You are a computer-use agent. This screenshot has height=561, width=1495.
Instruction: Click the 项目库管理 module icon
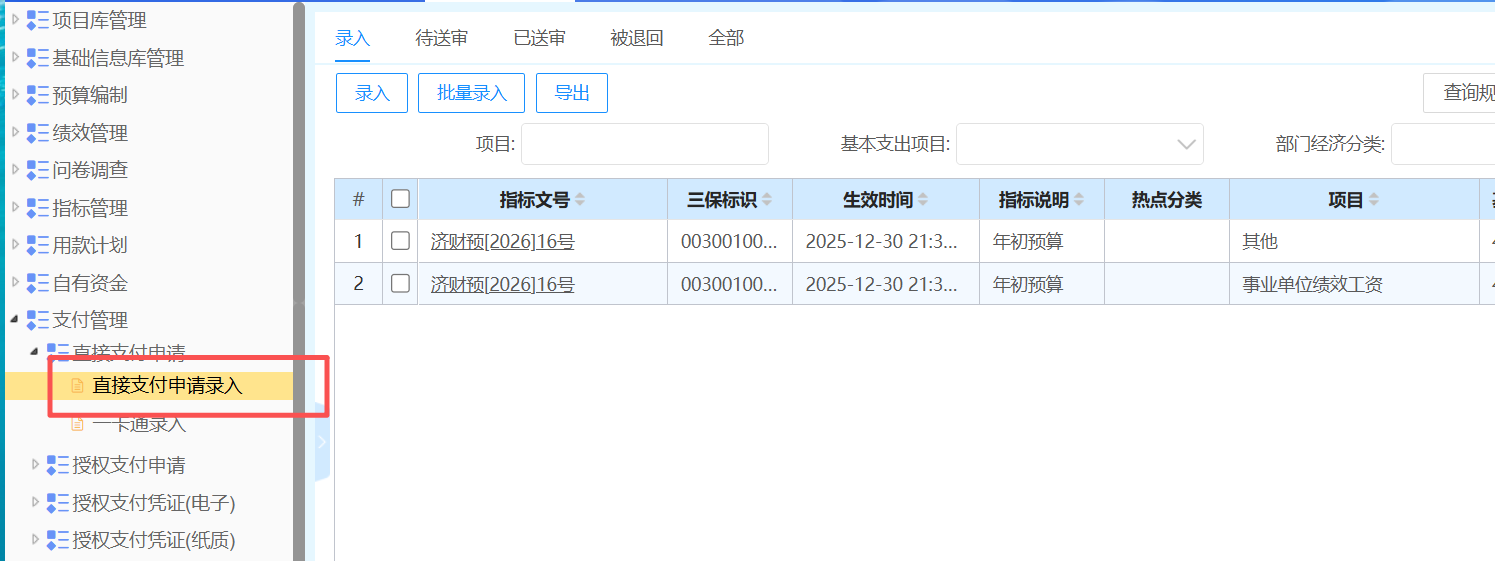click(38, 20)
